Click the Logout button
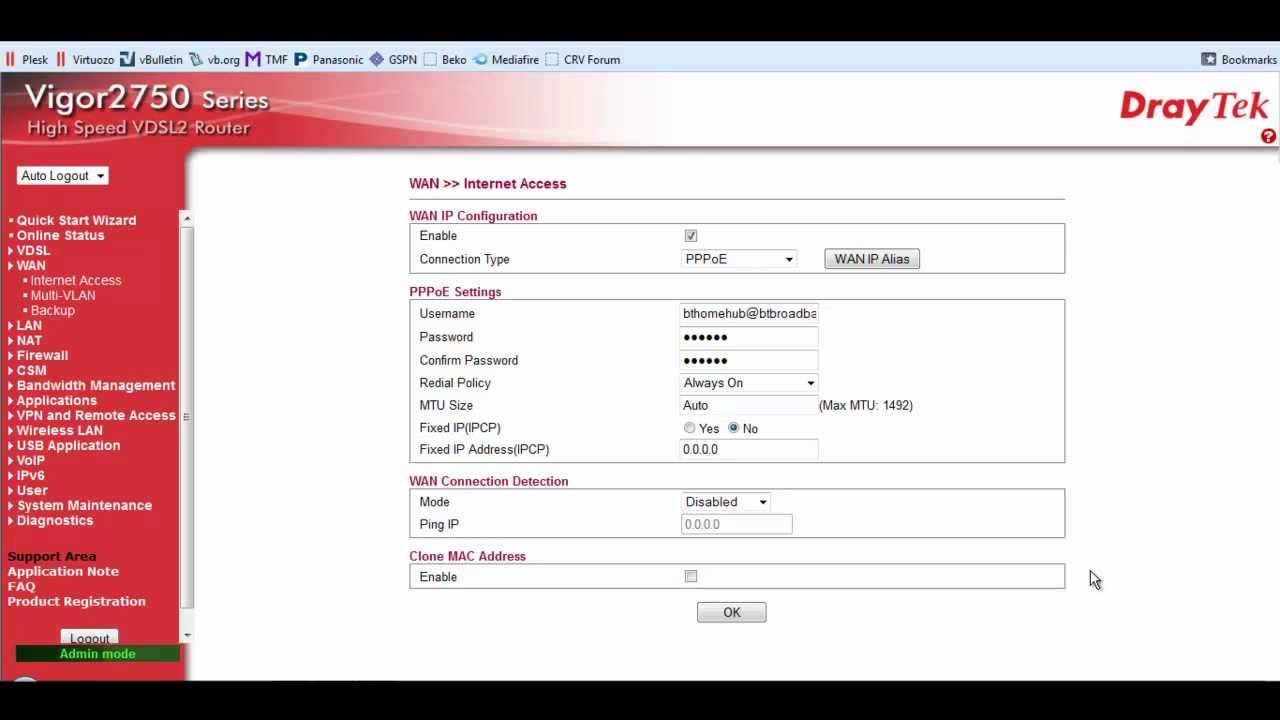The height and width of the screenshot is (720, 1280). [90, 638]
